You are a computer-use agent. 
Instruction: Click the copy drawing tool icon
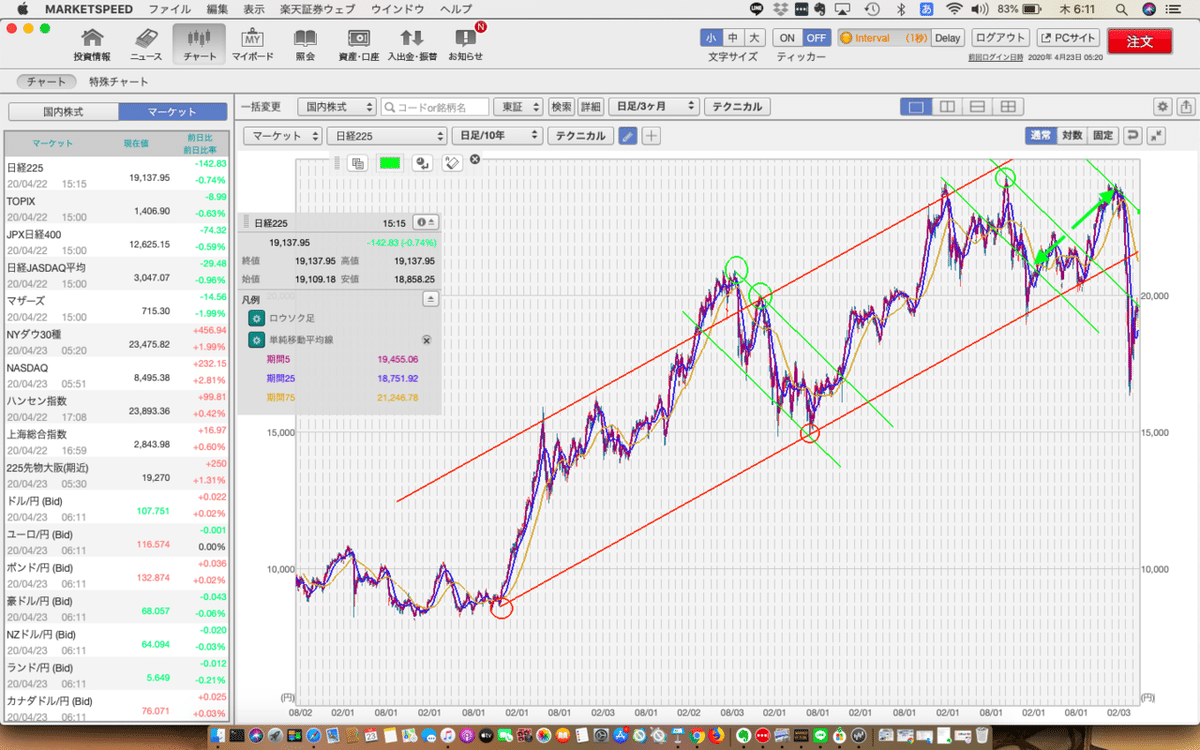coord(357,162)
